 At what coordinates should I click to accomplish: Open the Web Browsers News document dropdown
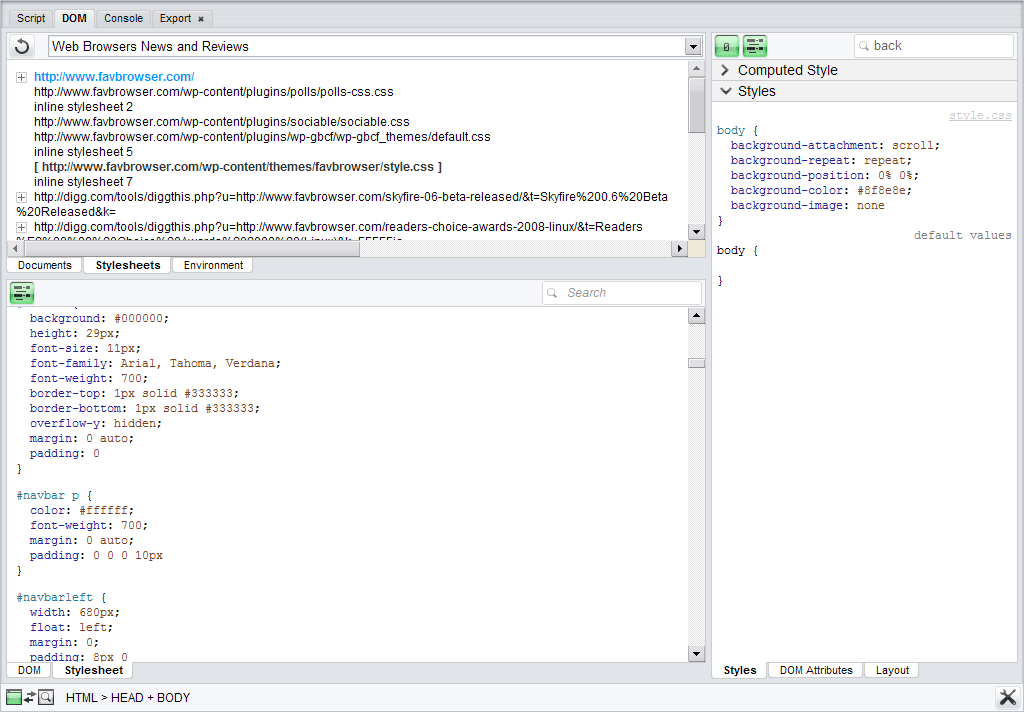click(x=693, y=47)
